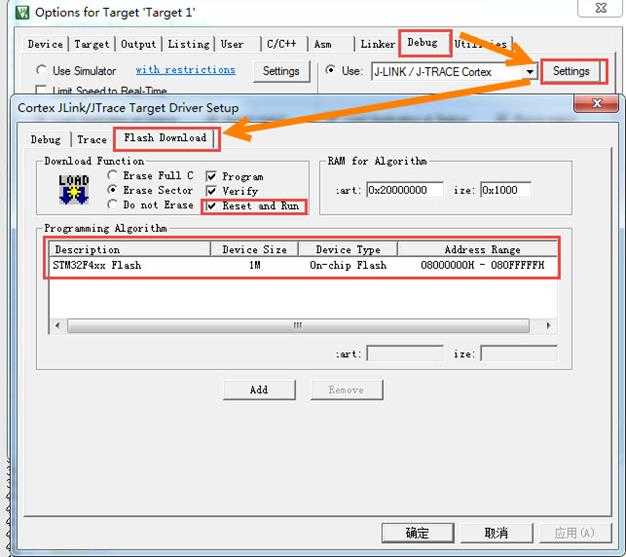
Task: Select the Erase Sector radio button
Action: tap(113, 190)
